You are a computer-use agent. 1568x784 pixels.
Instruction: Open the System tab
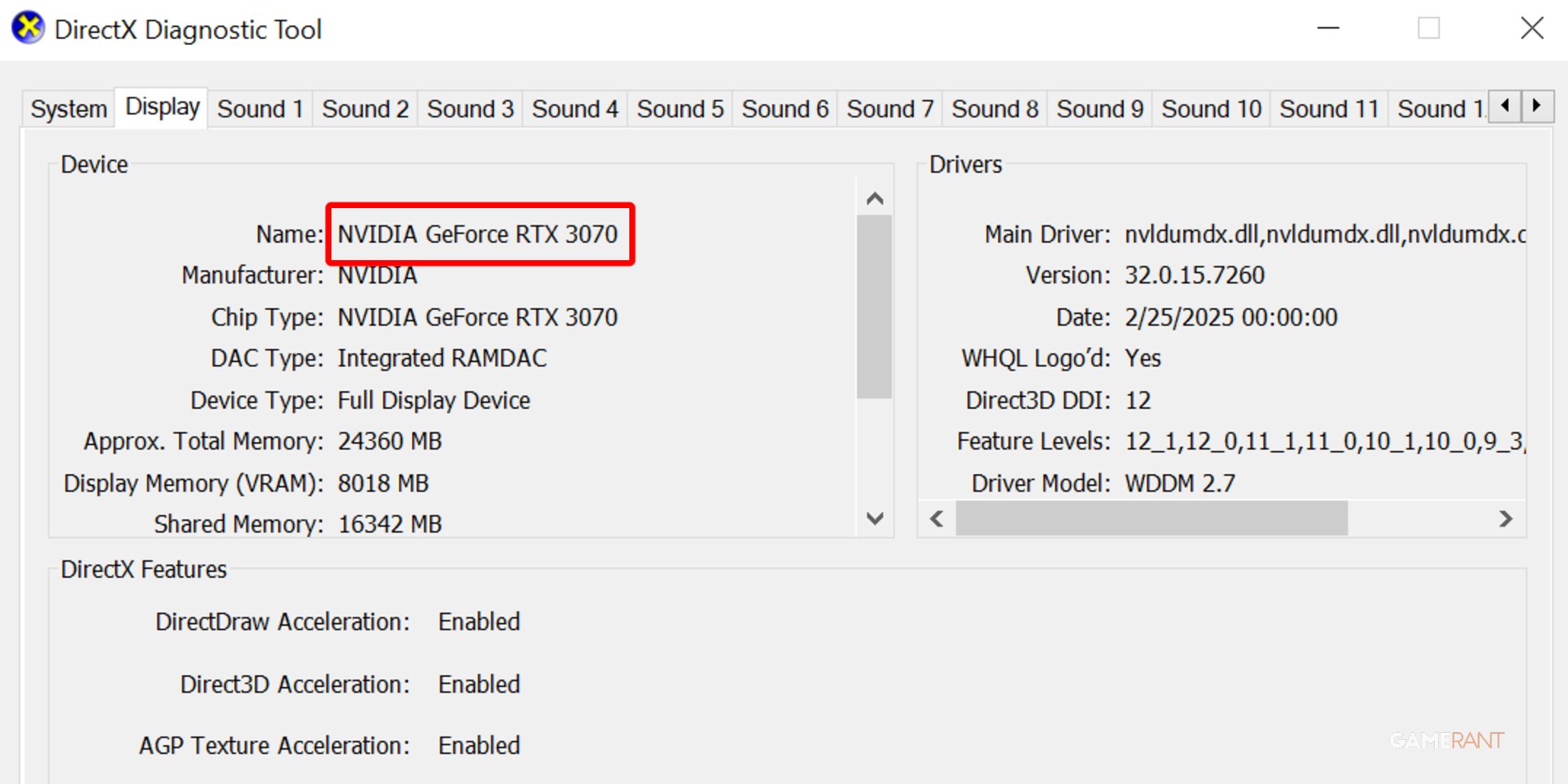[x=68, y=109]
